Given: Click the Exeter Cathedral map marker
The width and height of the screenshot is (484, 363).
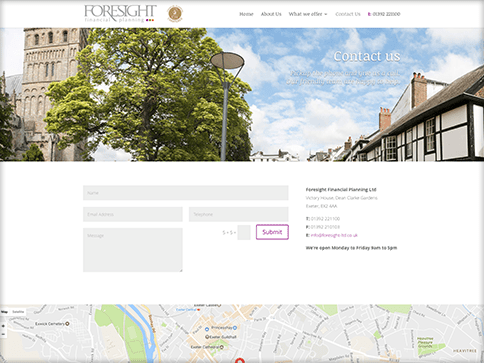Looking at the screenshot, I should click(x=222, y=347).
